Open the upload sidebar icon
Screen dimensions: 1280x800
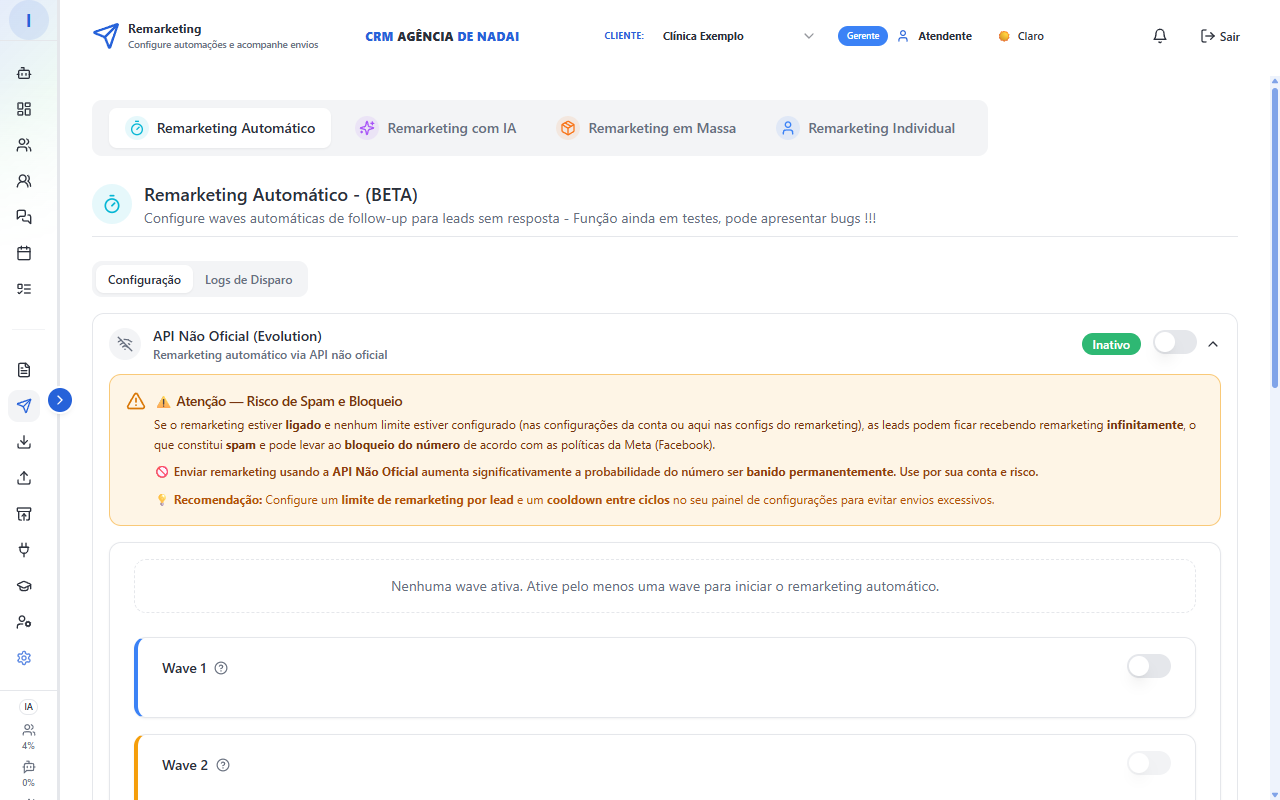tap(24, 478)
